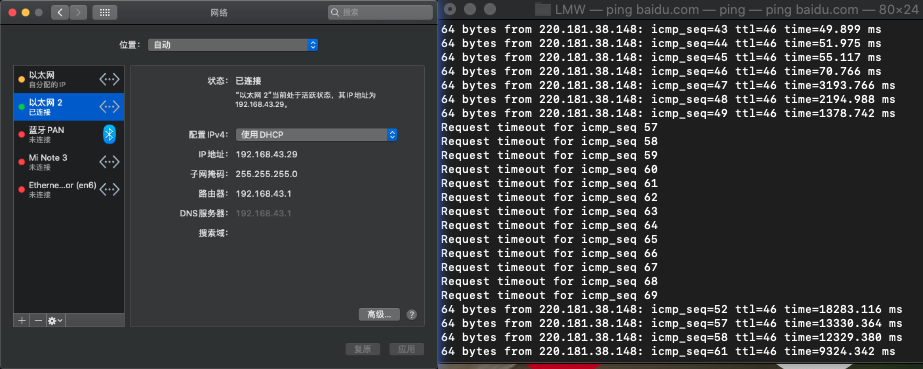Click subnet mask value 255.255.255.0
The height and width of the screenshot is (369, 923).
pyautogui.click(x=267, y=174)
